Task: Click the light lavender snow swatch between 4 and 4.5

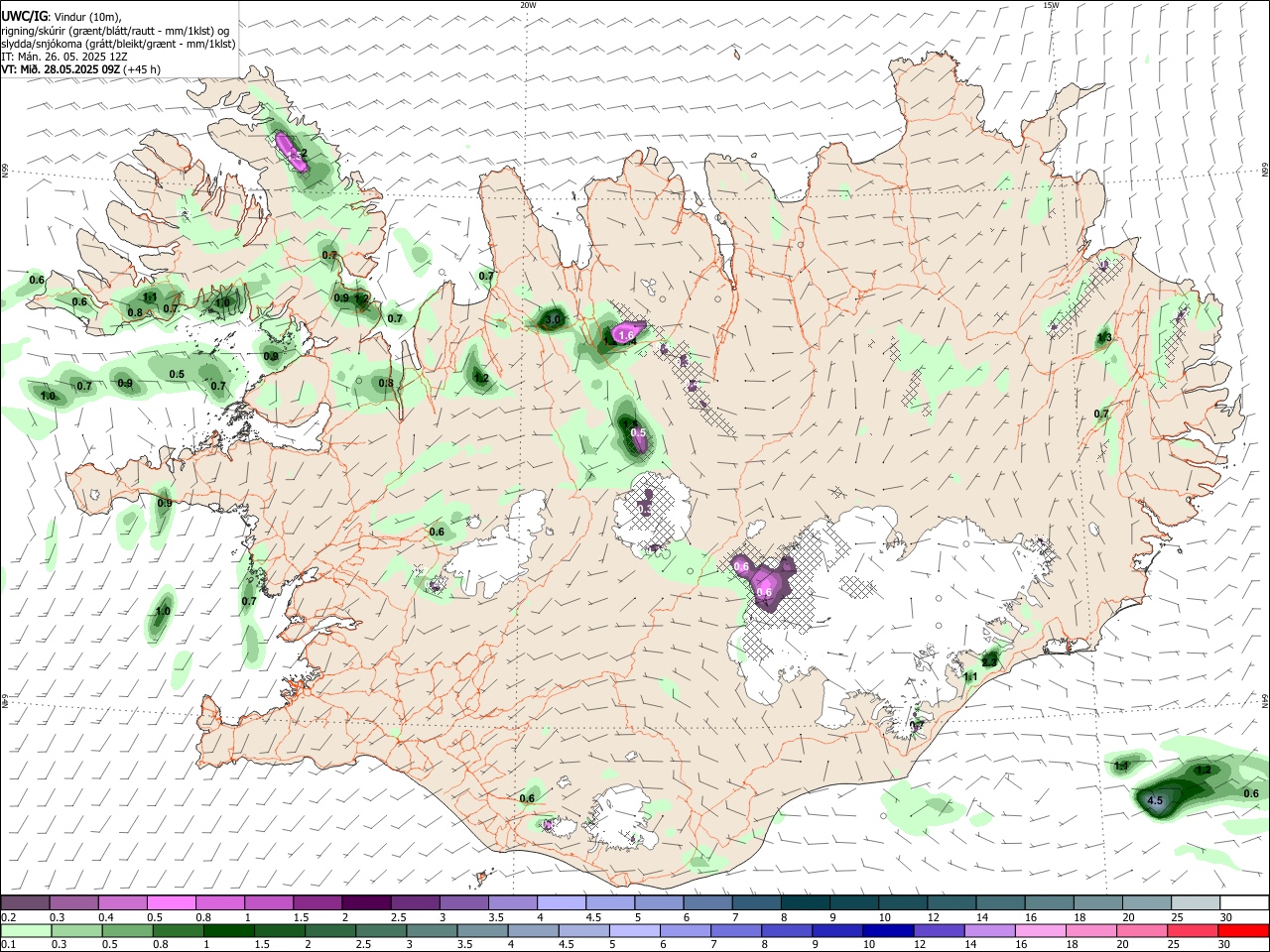Action: (562, 903)
